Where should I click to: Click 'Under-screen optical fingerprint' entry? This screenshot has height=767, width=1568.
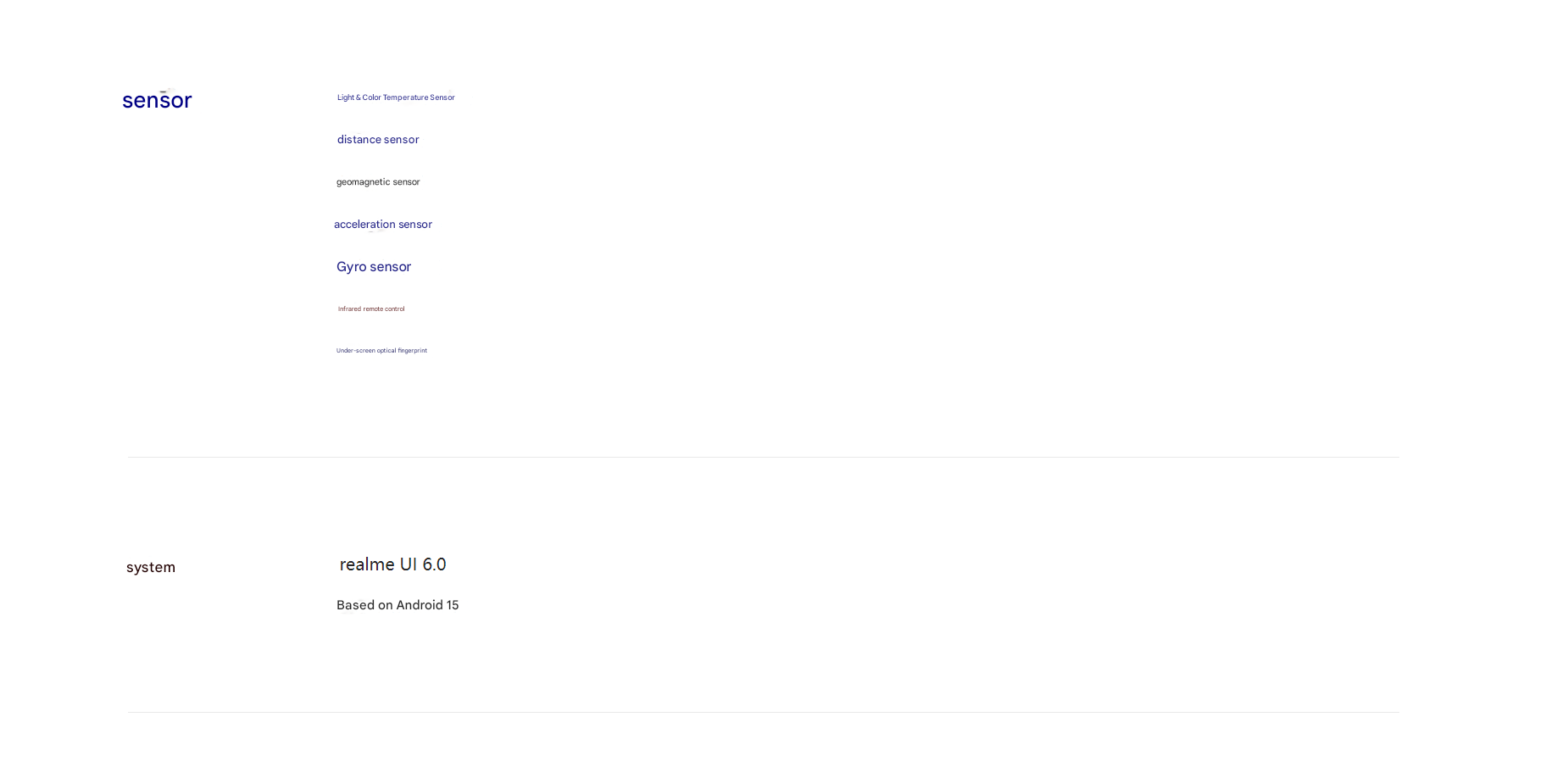pyautogui.click(x=381, y=351)
